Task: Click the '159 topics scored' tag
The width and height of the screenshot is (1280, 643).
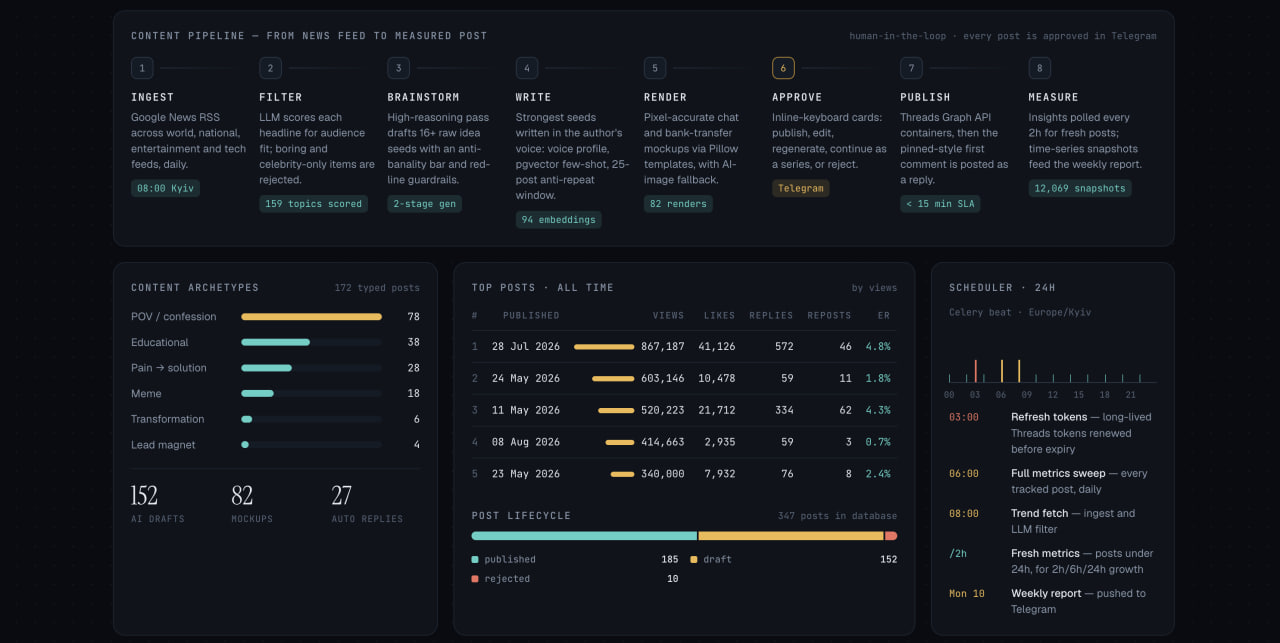Action: click(x=313, y=204)
